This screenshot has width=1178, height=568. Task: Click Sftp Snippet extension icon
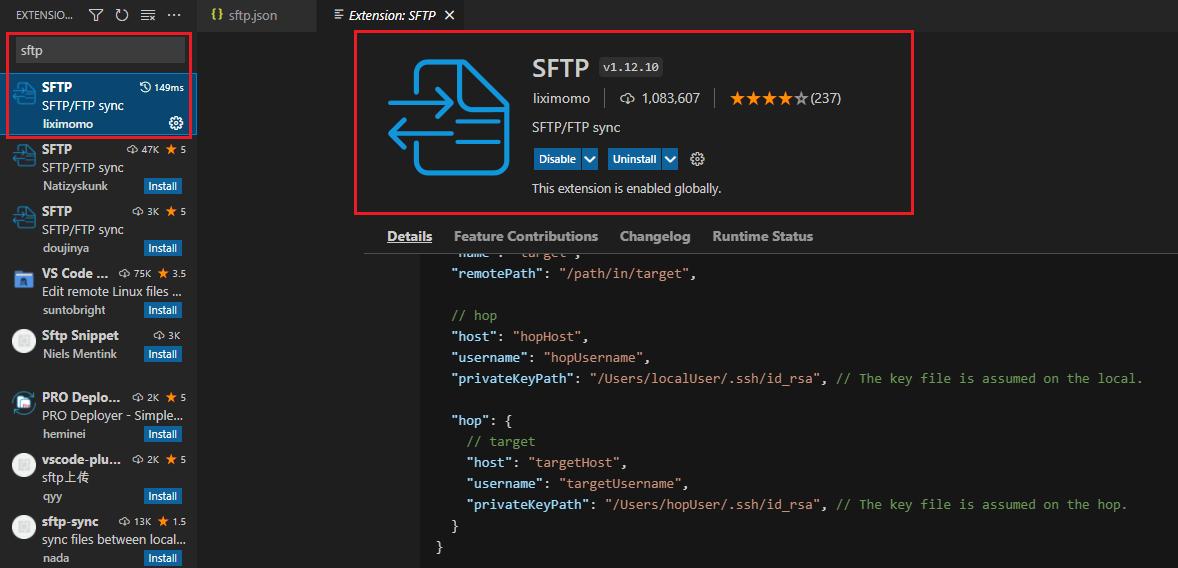[25, 341]
